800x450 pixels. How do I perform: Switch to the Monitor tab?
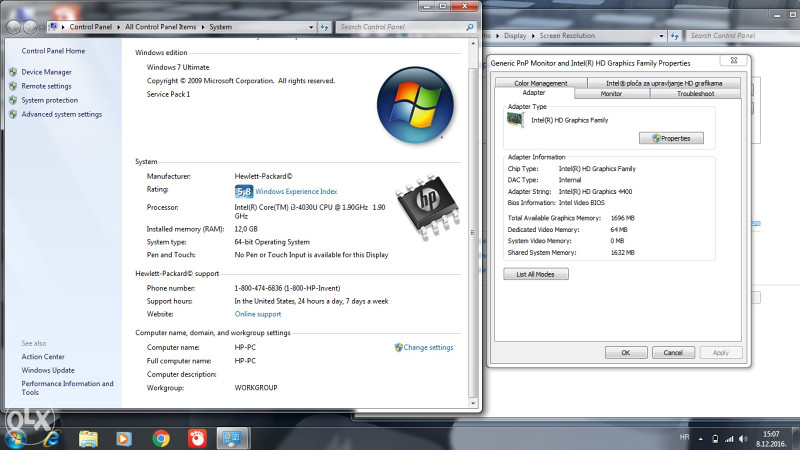611,94
